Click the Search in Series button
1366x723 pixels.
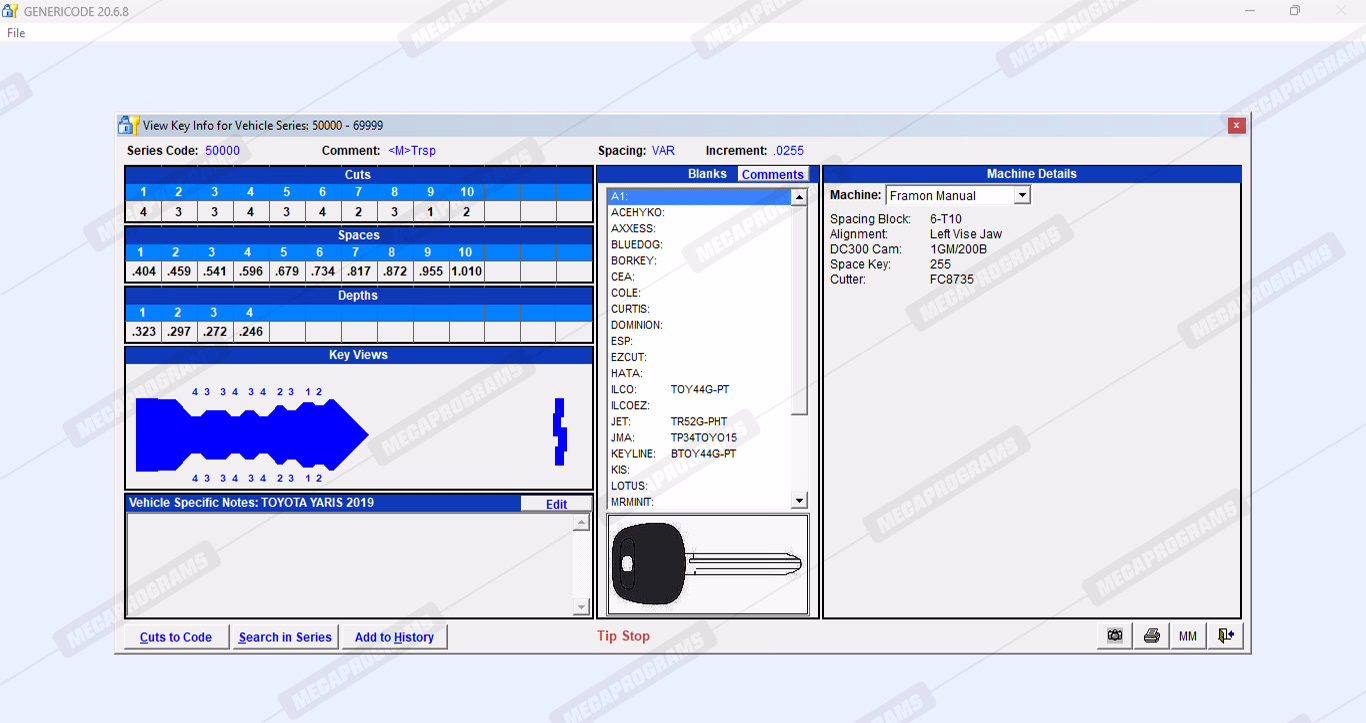tap(285, 637)
